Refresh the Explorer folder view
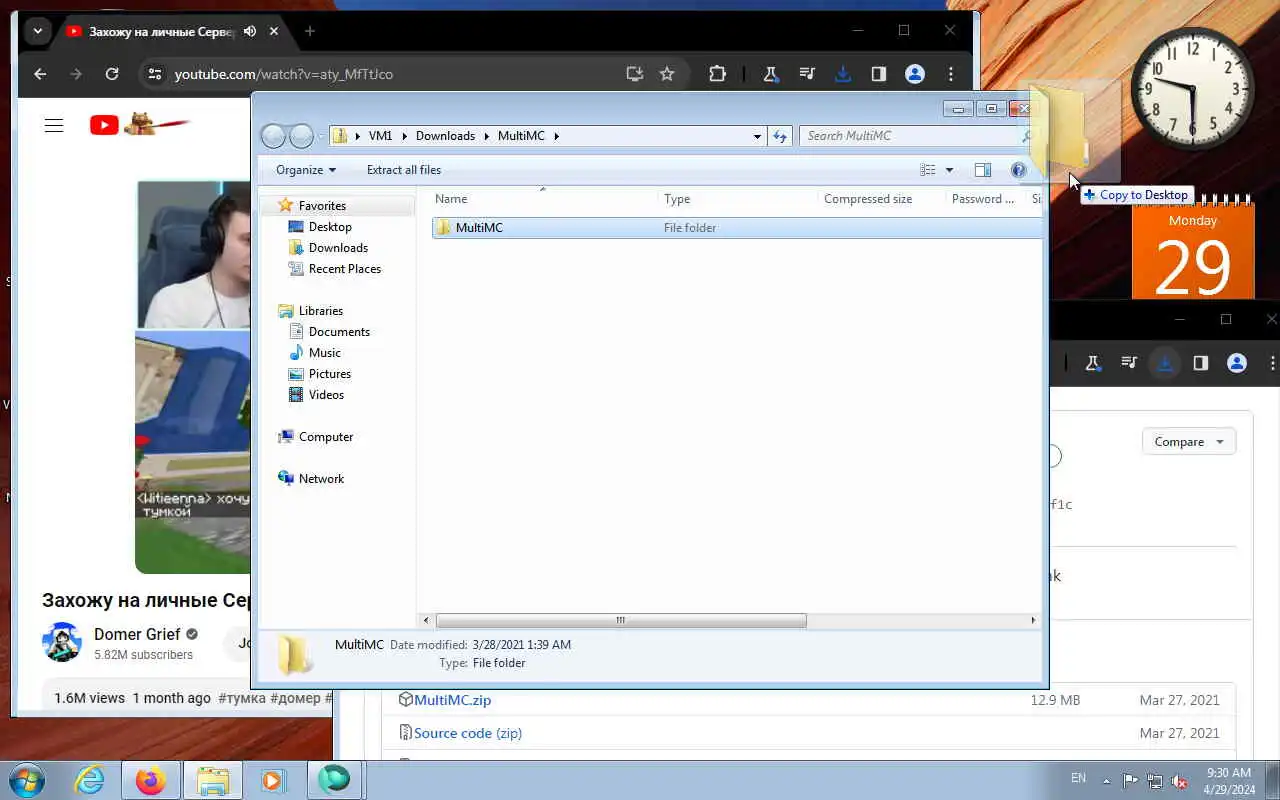The image size is (1280, 800). (x=780, y=136)
